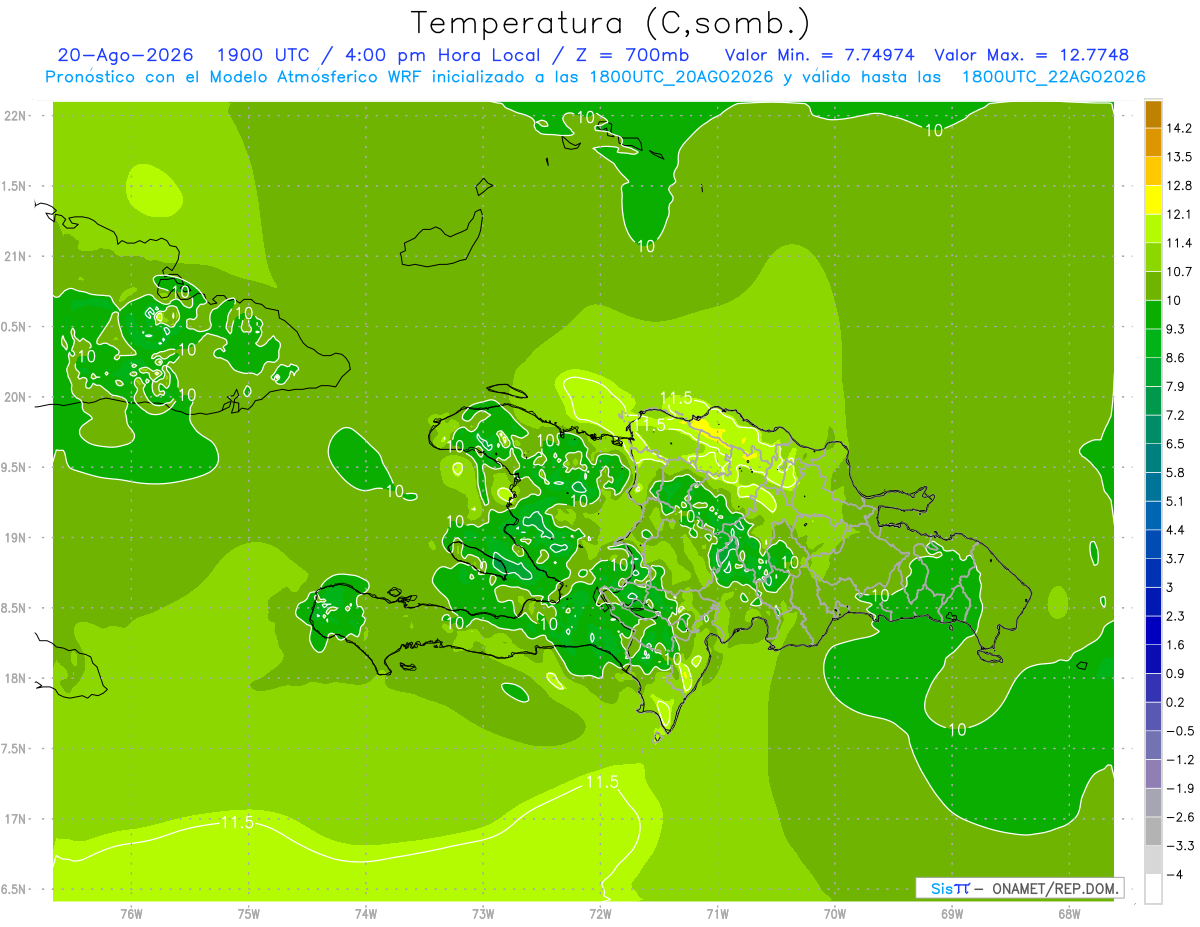This screenshot has height=927, width=1200.
Task: Click the "7.5N" latitude label
Action: point(14,749)
